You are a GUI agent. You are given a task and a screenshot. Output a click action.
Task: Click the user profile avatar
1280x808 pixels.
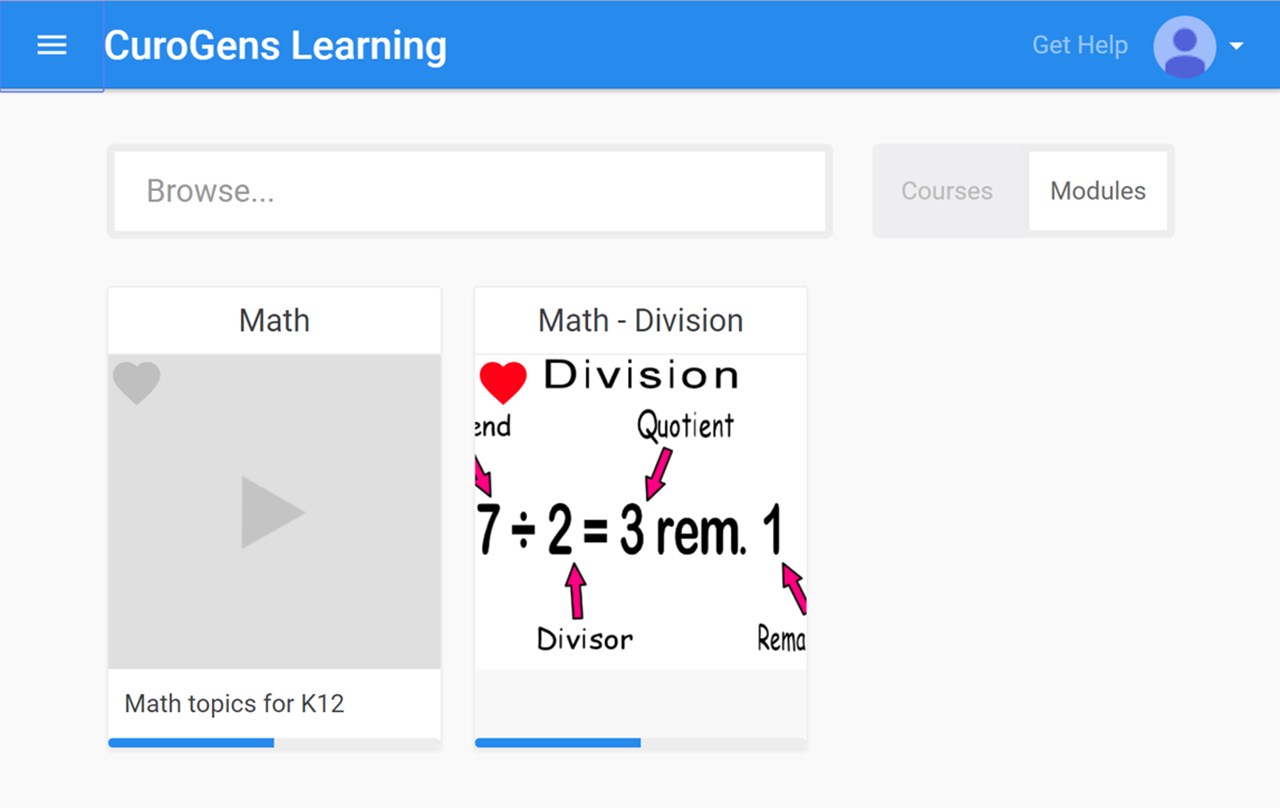1185,46
